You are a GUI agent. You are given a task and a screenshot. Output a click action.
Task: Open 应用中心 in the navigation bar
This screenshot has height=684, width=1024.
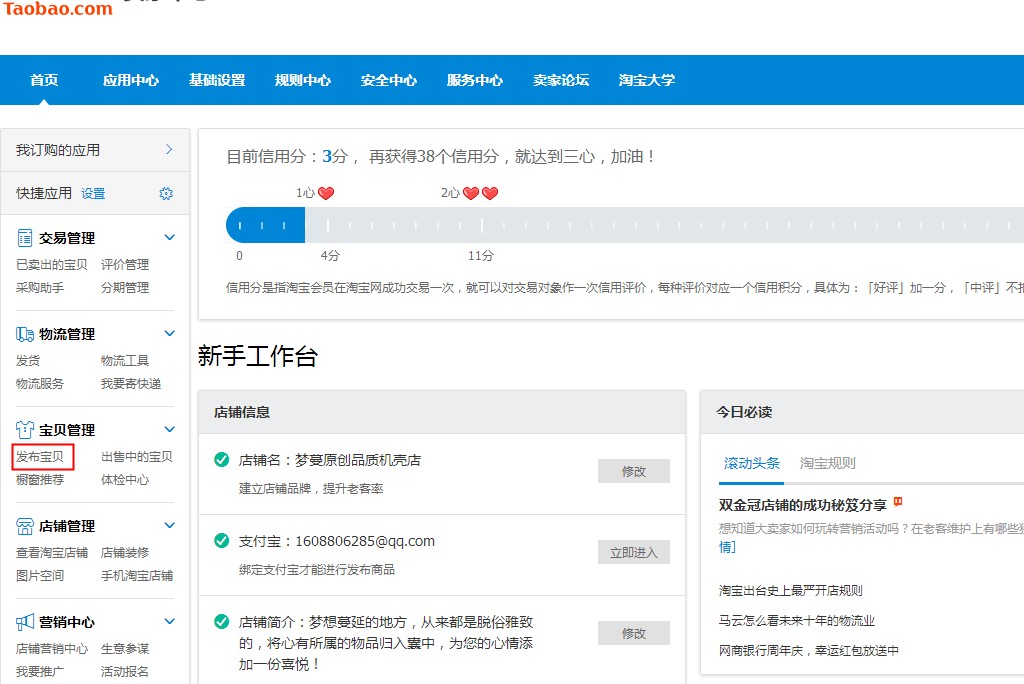[131, 80]
